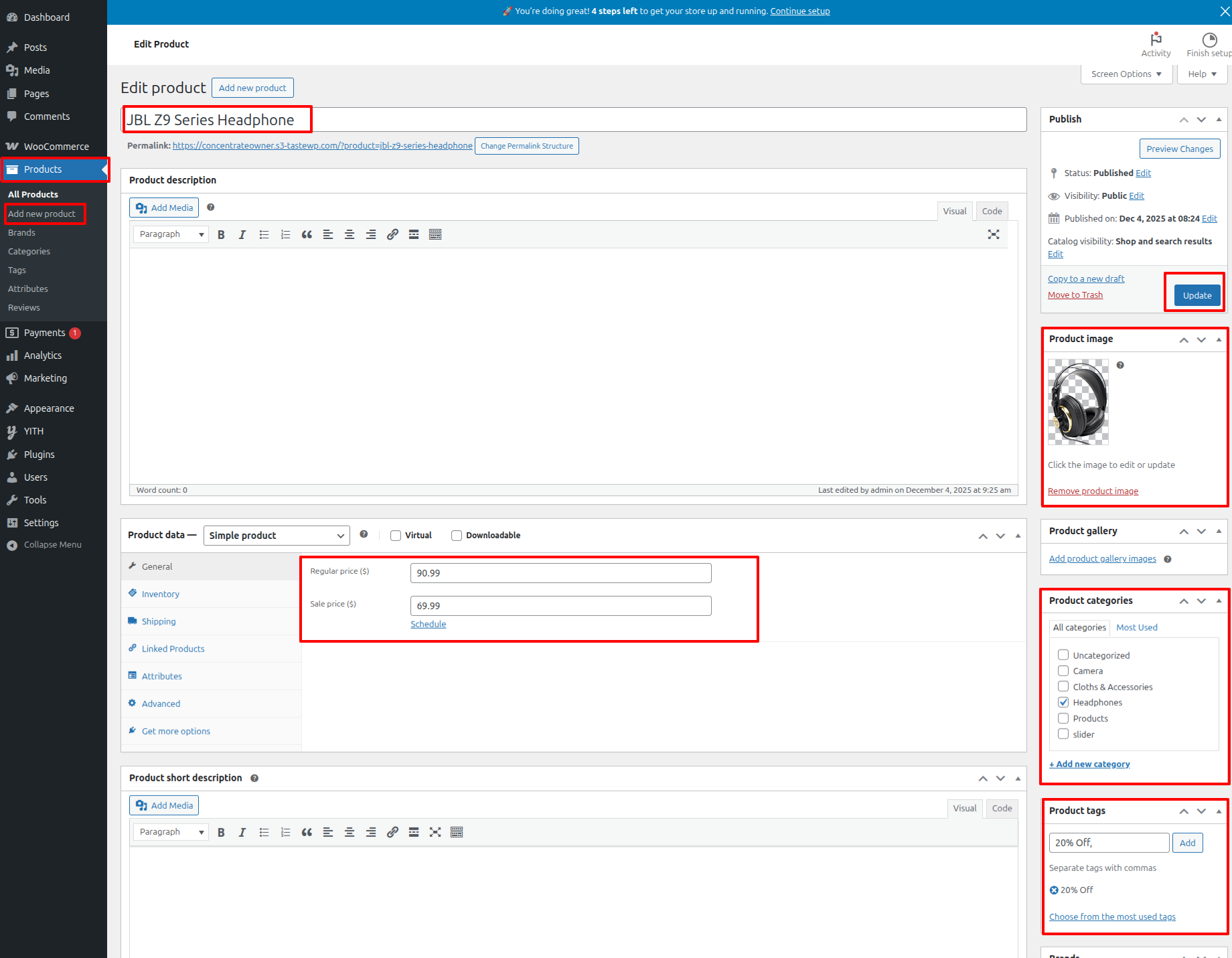The width and height of the screenshot is (1232, 958).
Task: Click the Insert link icon in description toolbar
Action: pyautogui.click(x=392, y=234)
